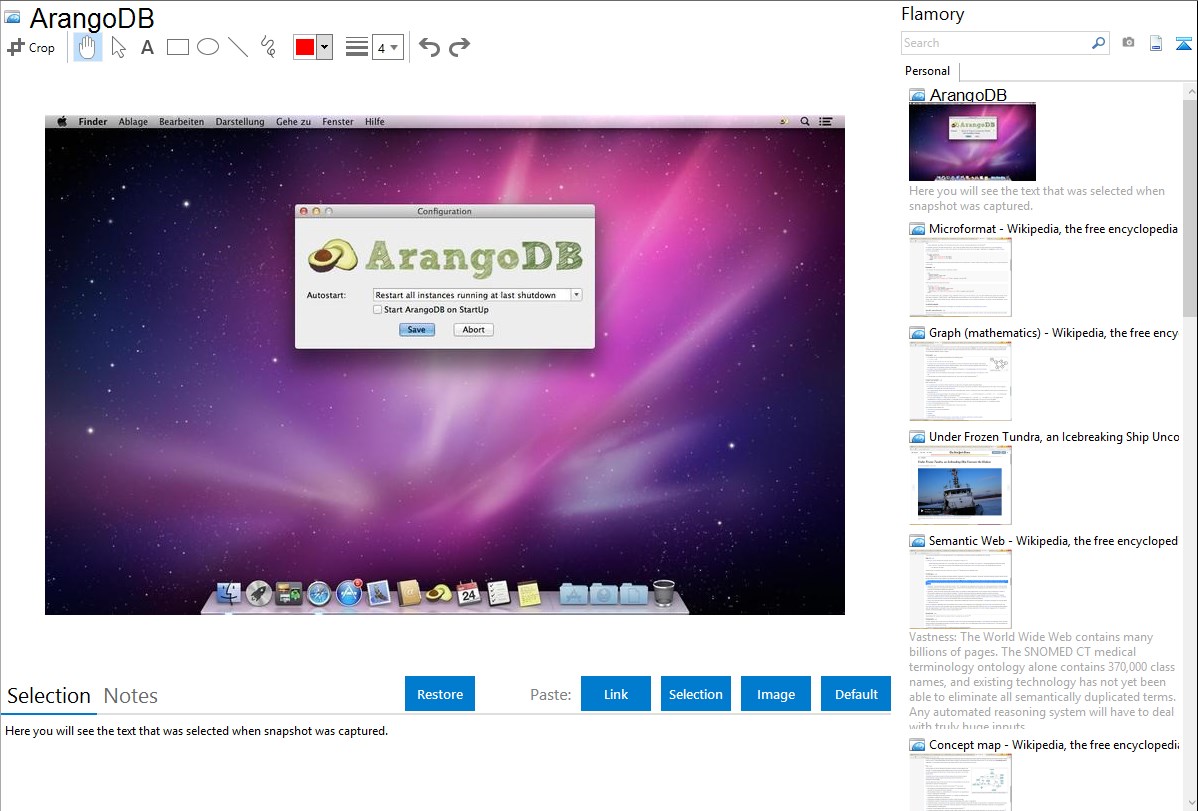Click the Contacts address book icon in the Dock
Viewport: 1198px width, 811px height.
pos(409,592)
